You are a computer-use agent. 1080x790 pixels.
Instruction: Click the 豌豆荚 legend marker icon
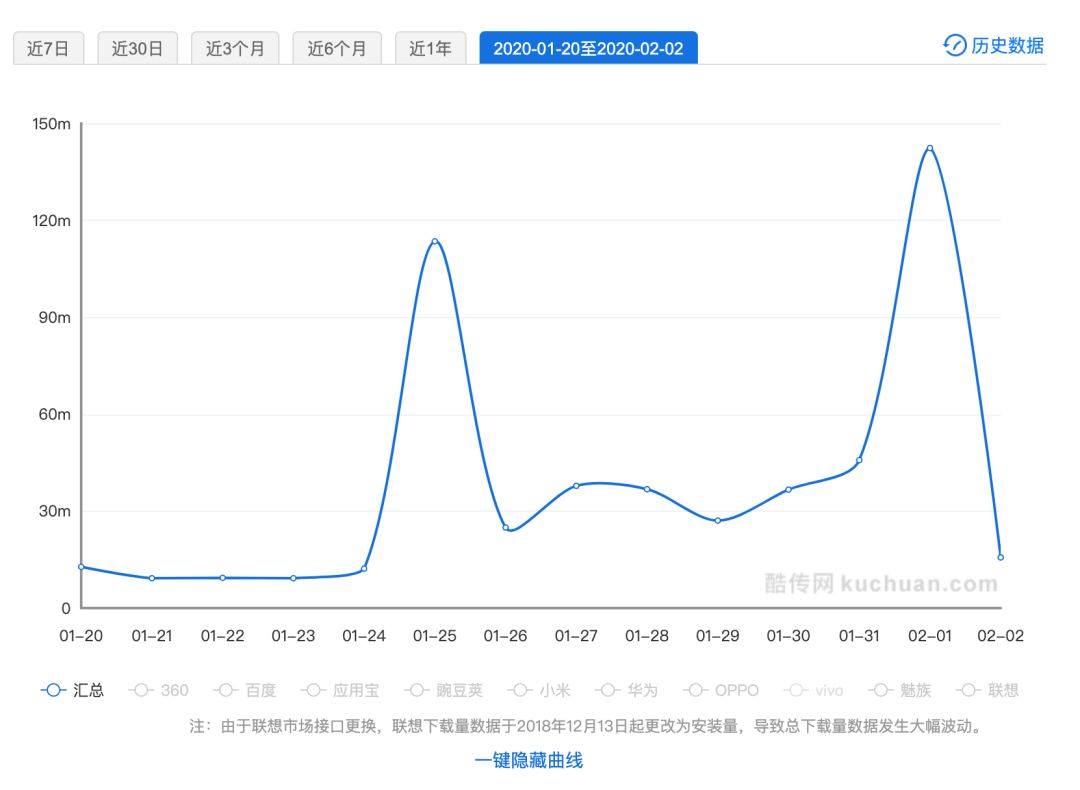415,690
